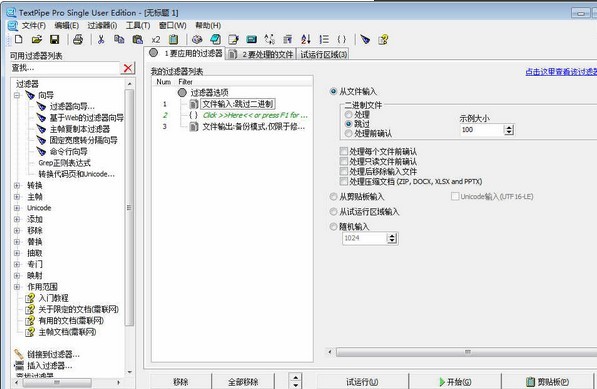Select 随机输入 radio button
The image size is (597, 389).
tap(334, 227)
